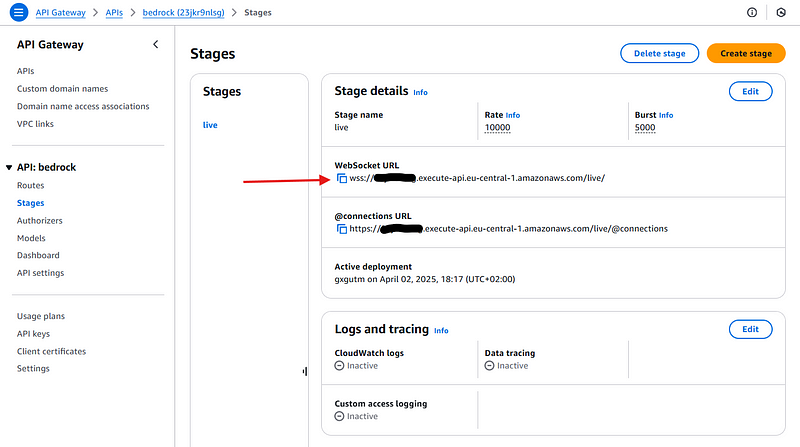Open the info panel icon in header
The height and width of the screenshot is (447, 800).
point(752,12)
